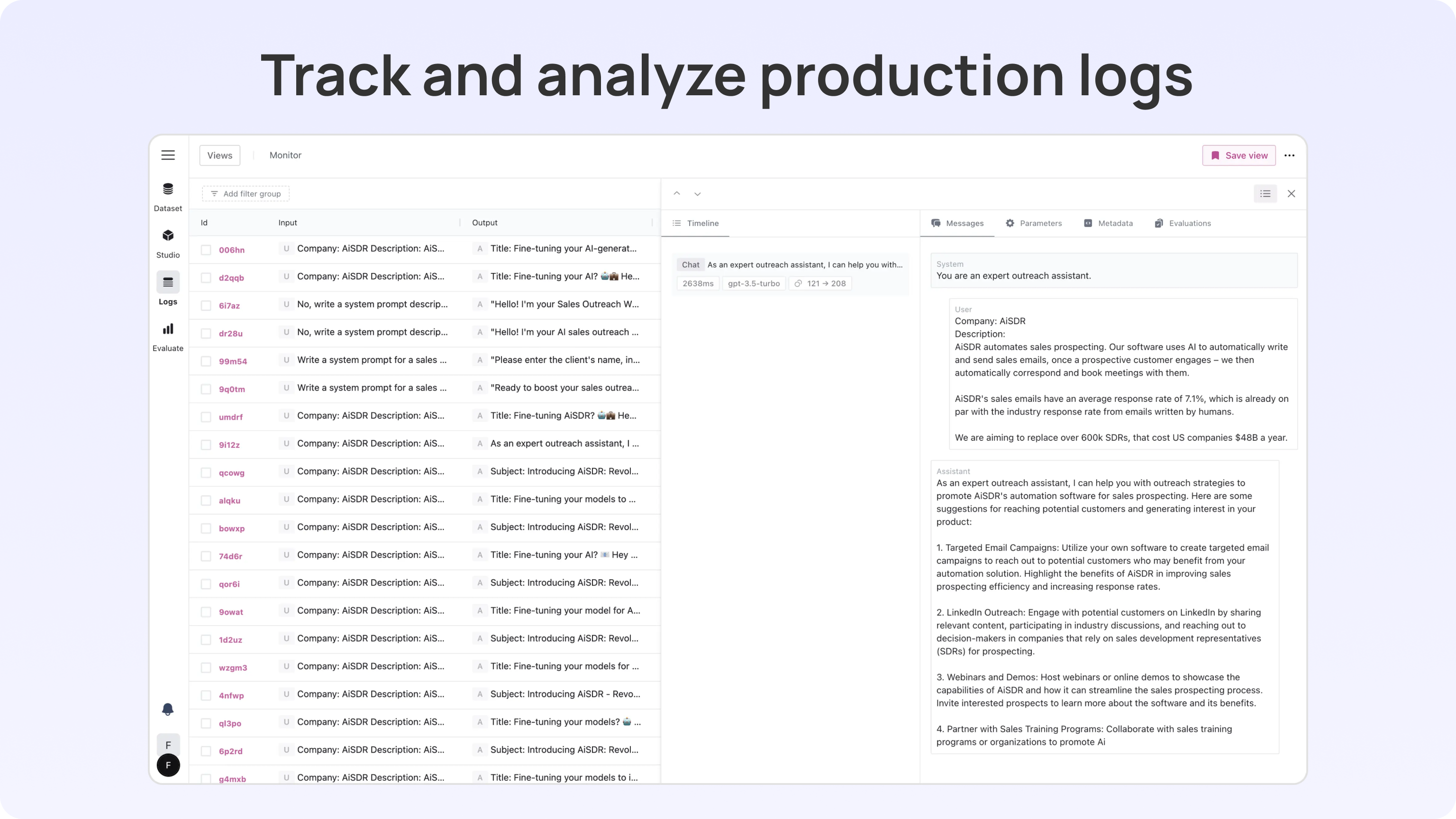Go to next log with down chevron
1456x819 pixels.
[698, 194]
